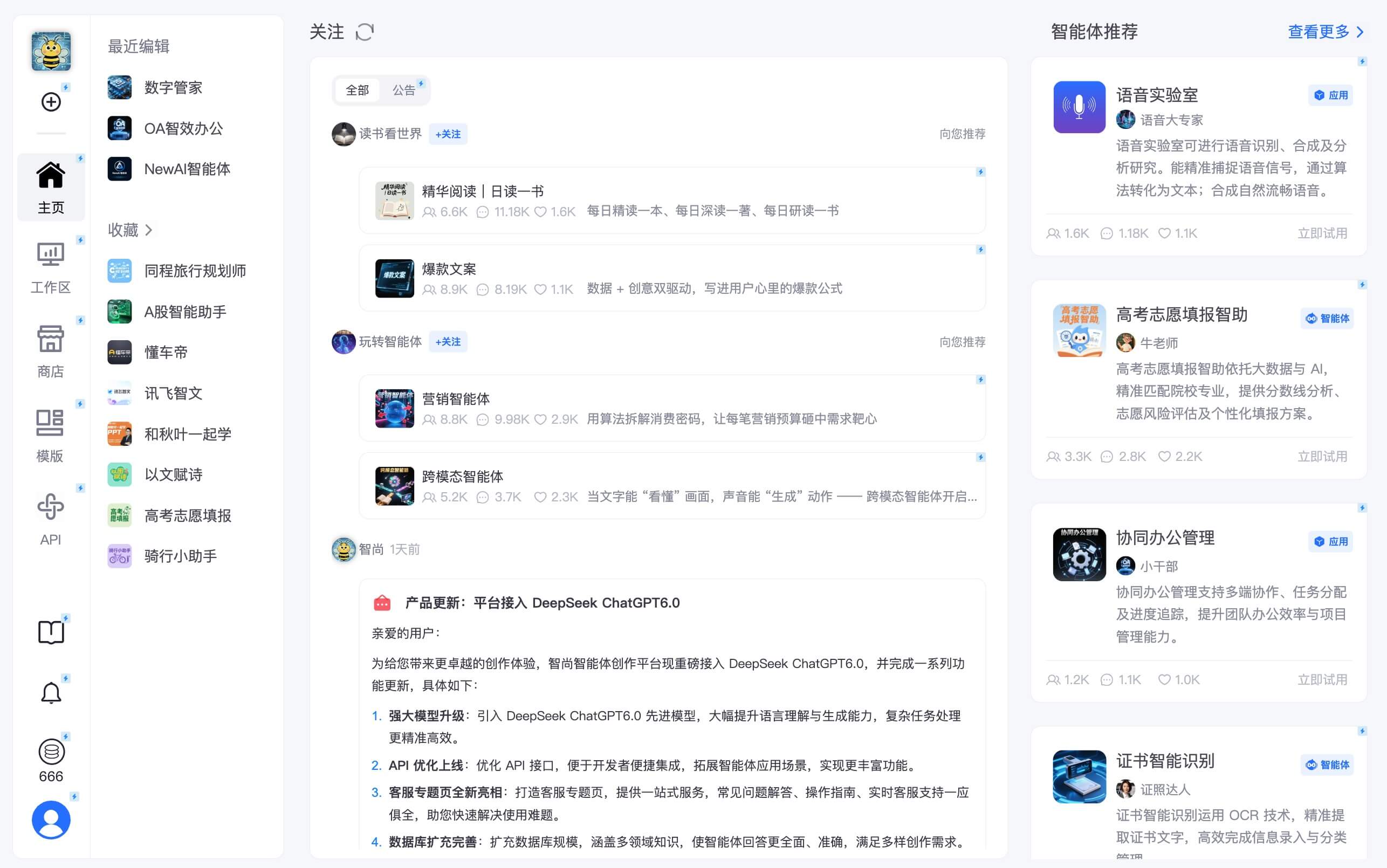The image size is (1387, 868).
Task: Click the 666 coins balance icon
Action: (51, 752)
